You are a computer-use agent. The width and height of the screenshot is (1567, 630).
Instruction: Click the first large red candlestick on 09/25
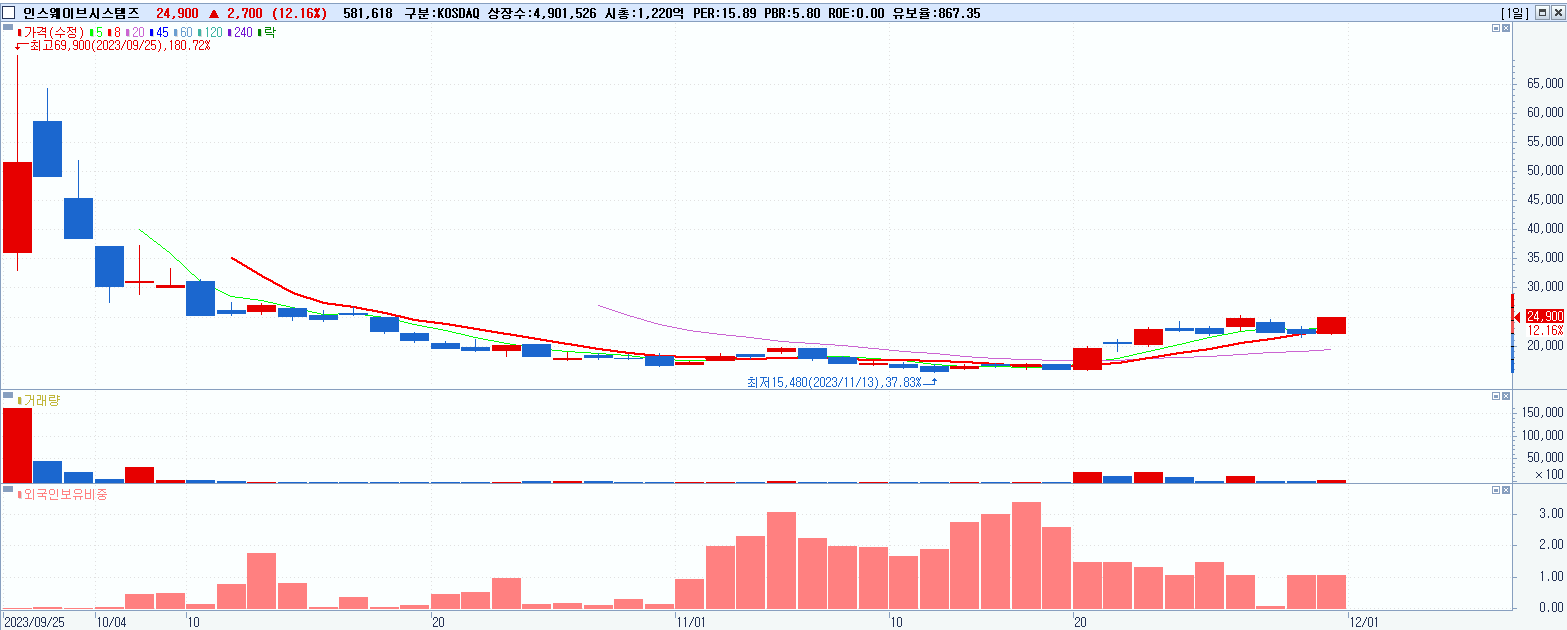pyautogui.click(x=17, y=207)
